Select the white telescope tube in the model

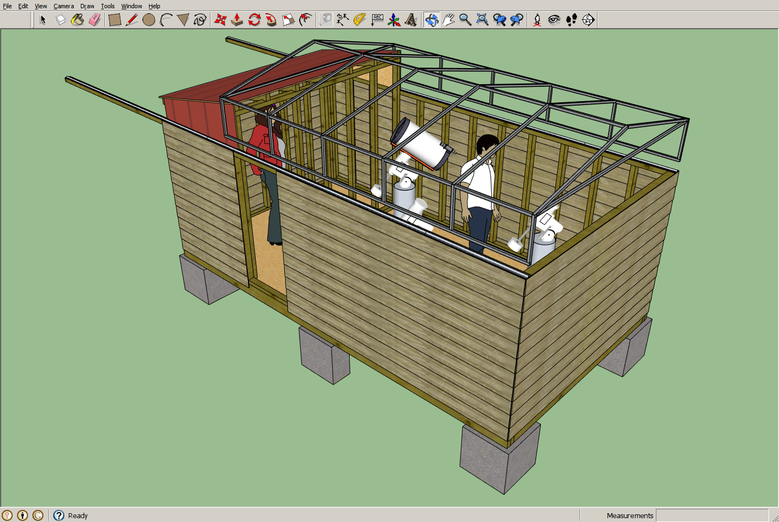point(421,144)
